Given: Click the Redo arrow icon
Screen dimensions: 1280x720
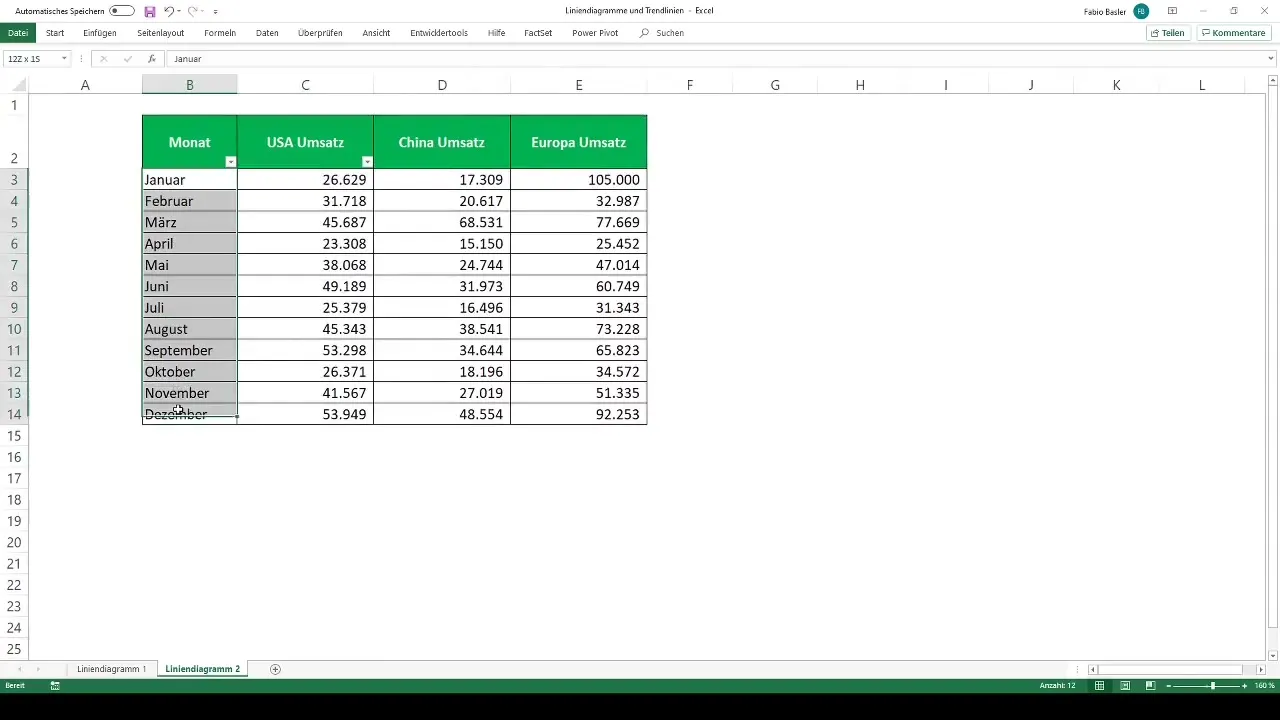Looking at the screenshot, I should 192,11.
